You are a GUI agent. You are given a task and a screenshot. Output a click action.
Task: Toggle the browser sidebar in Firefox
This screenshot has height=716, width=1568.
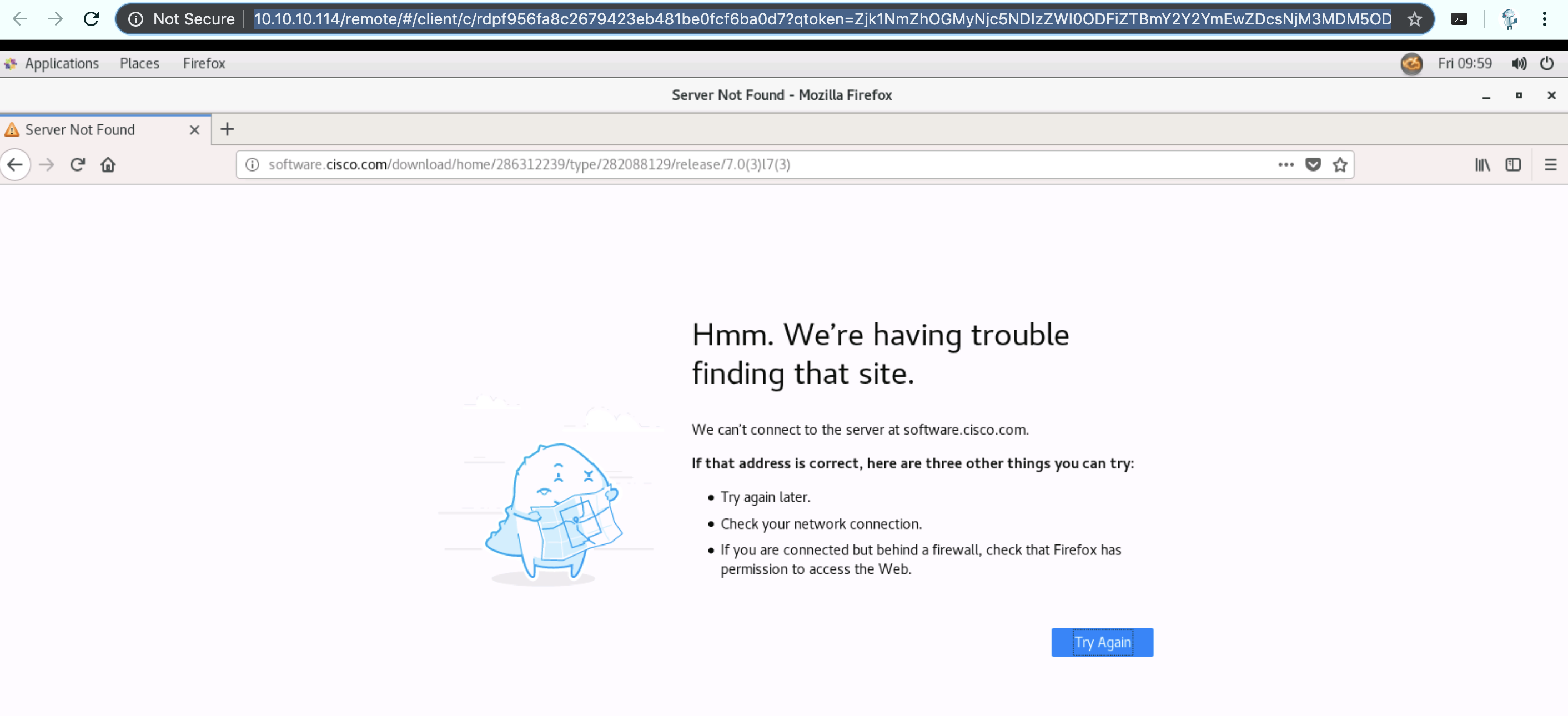[1514, 164]
